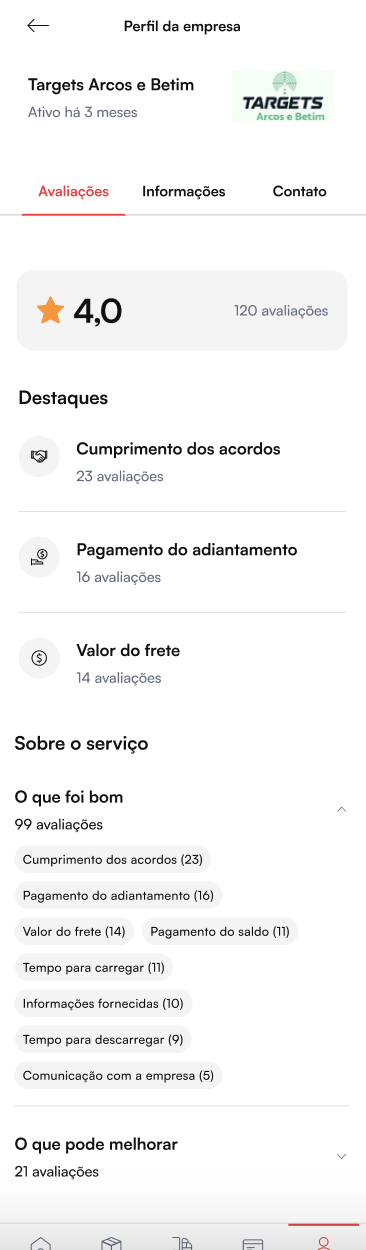
Task: Open the card list icon in bottom bar
Action: (x=253, y=1243)
